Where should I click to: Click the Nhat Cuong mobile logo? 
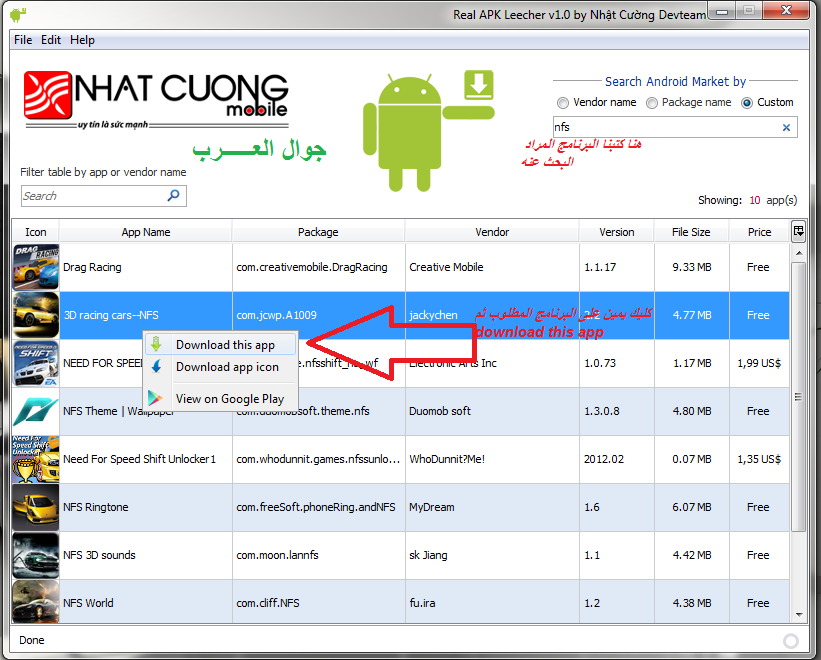coord(156,100)
